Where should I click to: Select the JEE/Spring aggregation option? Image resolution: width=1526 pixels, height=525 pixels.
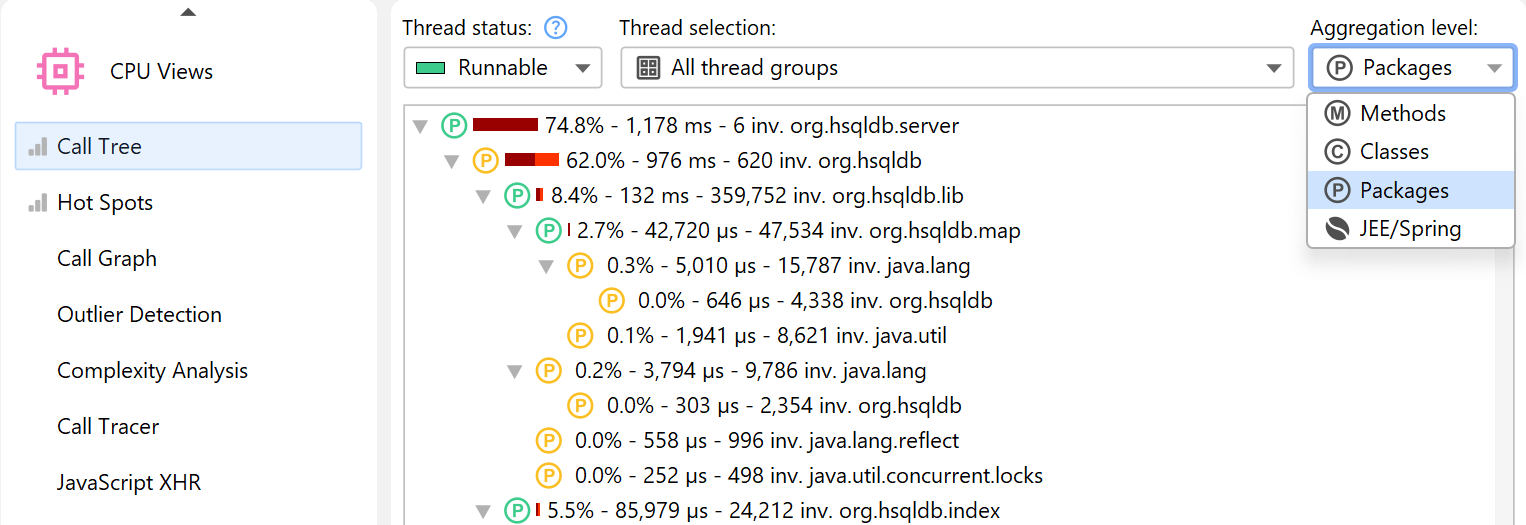click(x=1410, y=229)
